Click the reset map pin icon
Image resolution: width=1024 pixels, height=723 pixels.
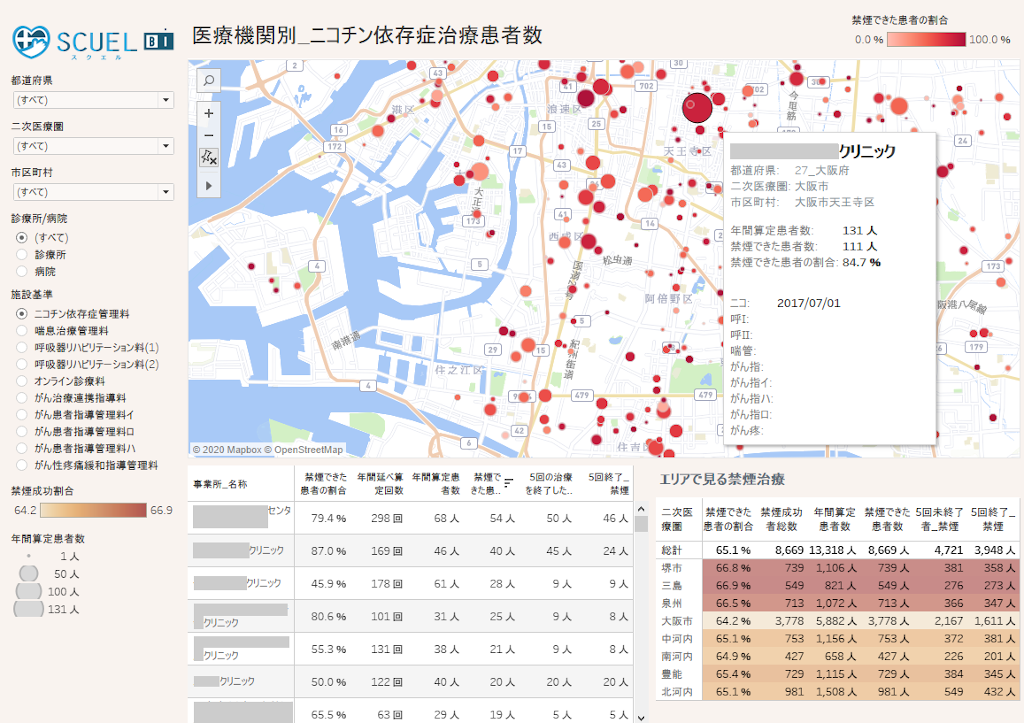[208, 157]
